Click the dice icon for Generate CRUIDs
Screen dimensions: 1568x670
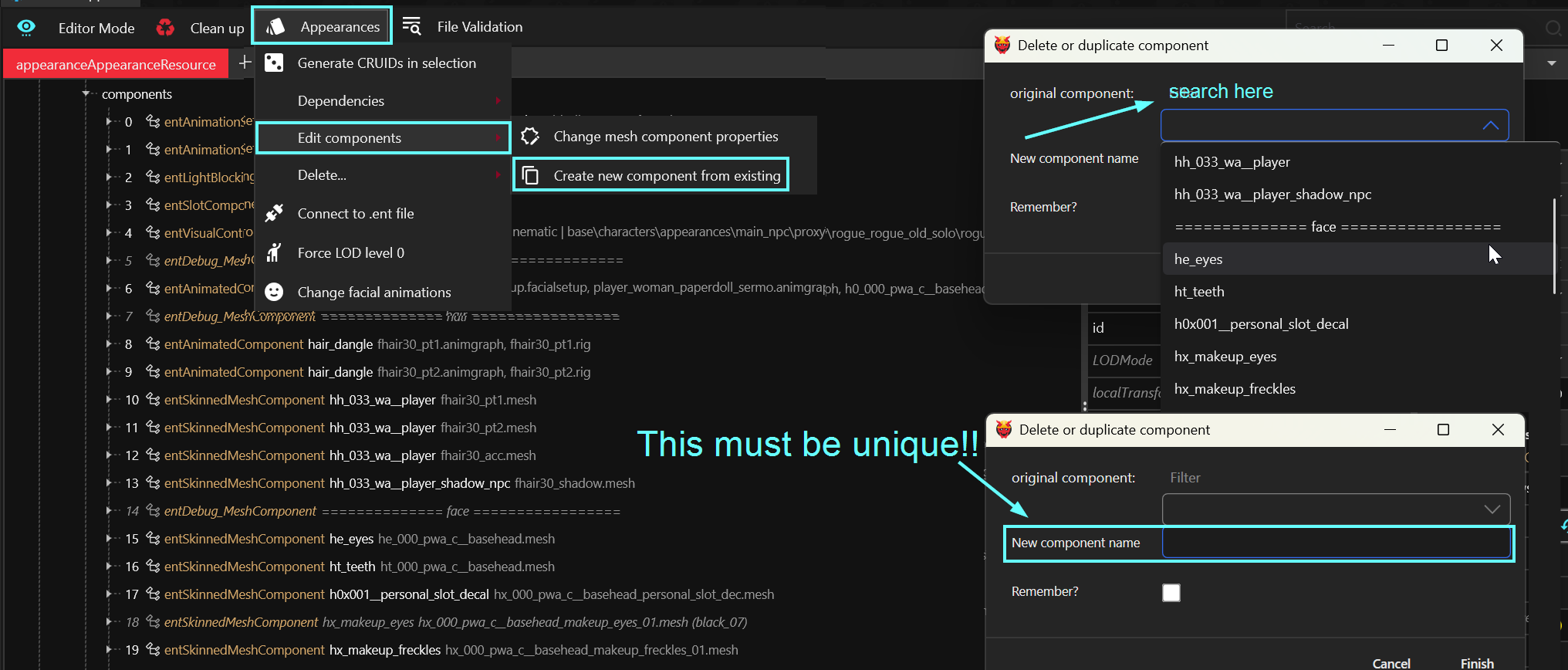(x=274, y=63)
